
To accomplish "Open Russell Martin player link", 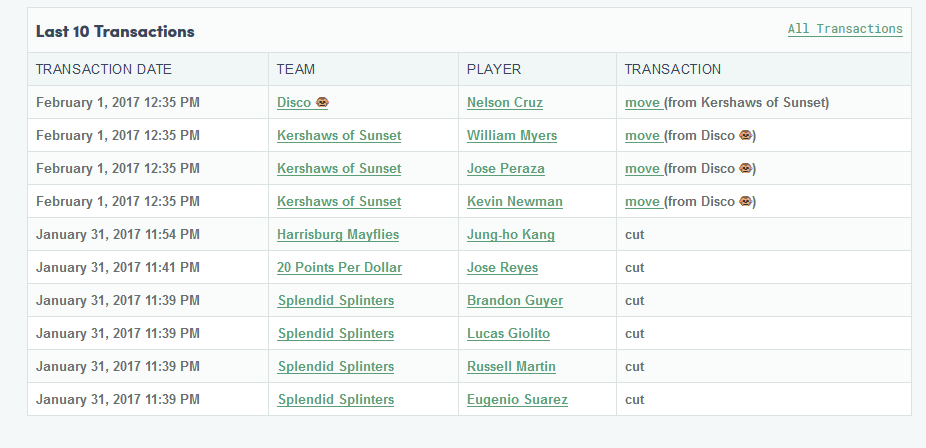I will (511, 367).
